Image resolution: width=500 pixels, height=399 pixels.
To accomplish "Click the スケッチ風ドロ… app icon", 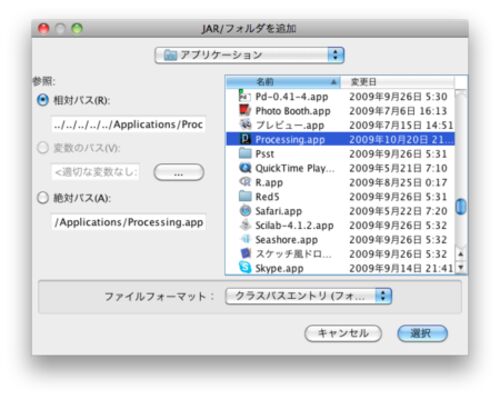I will pos(245,254).
